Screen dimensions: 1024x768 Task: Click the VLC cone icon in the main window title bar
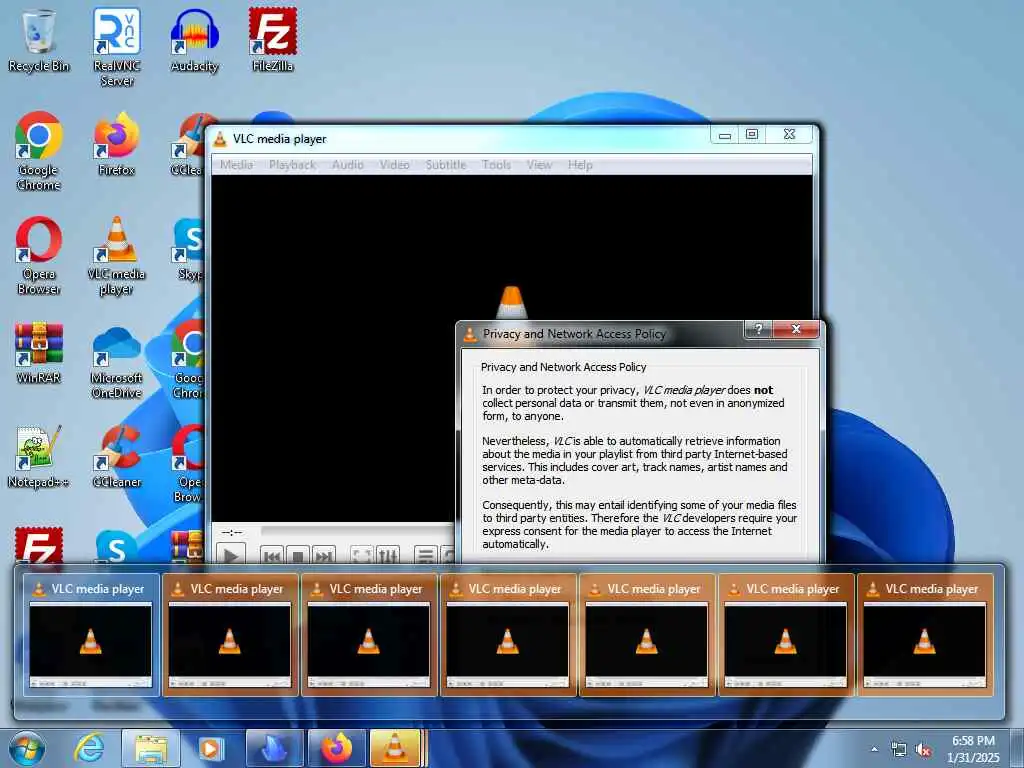[x=221, y=138]
